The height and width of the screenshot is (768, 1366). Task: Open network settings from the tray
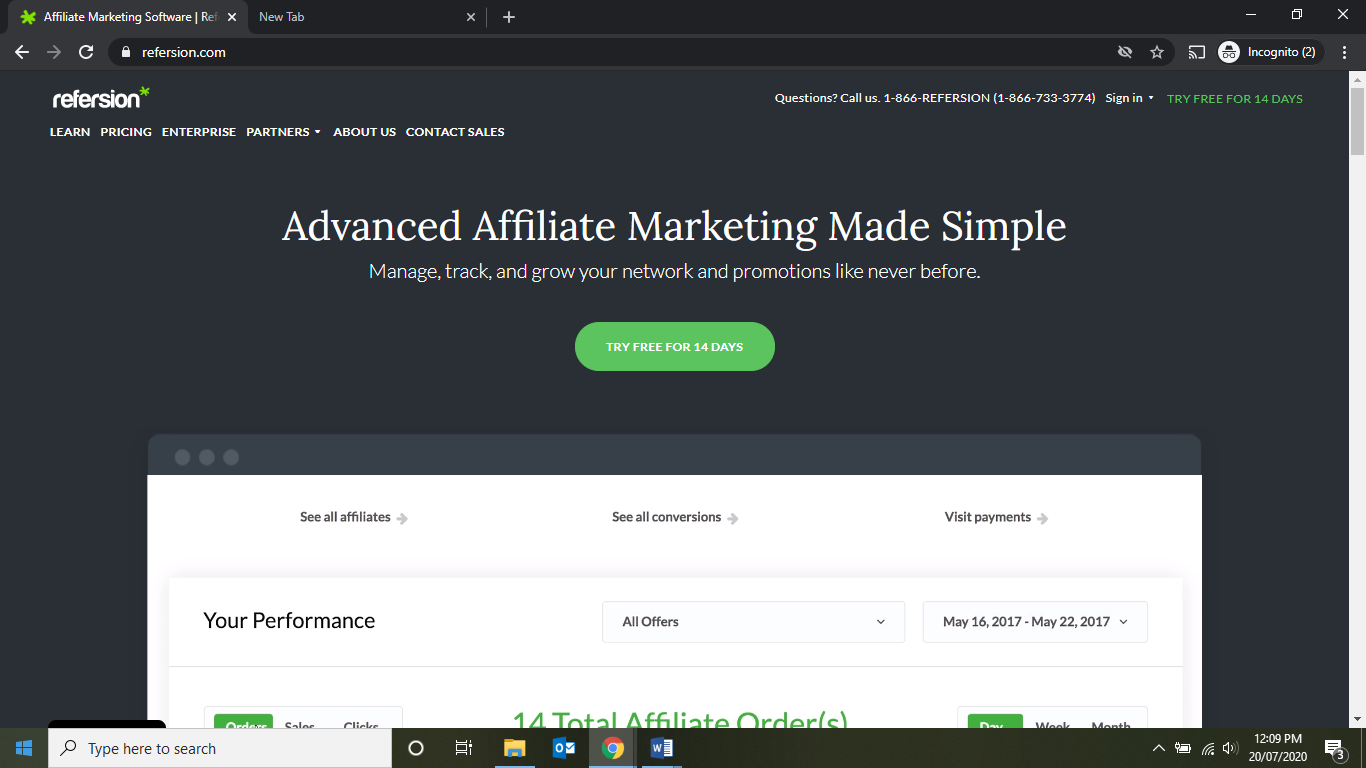(x=1208, y=748)
